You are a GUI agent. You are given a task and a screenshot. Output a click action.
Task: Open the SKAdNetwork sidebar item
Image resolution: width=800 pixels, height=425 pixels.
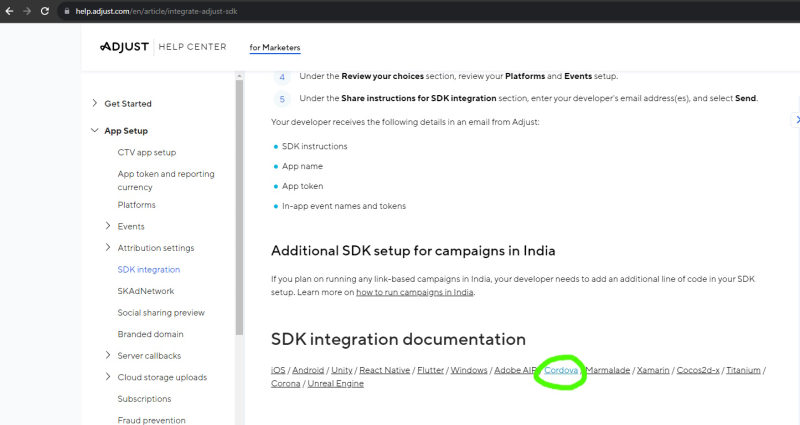(145, 291)
